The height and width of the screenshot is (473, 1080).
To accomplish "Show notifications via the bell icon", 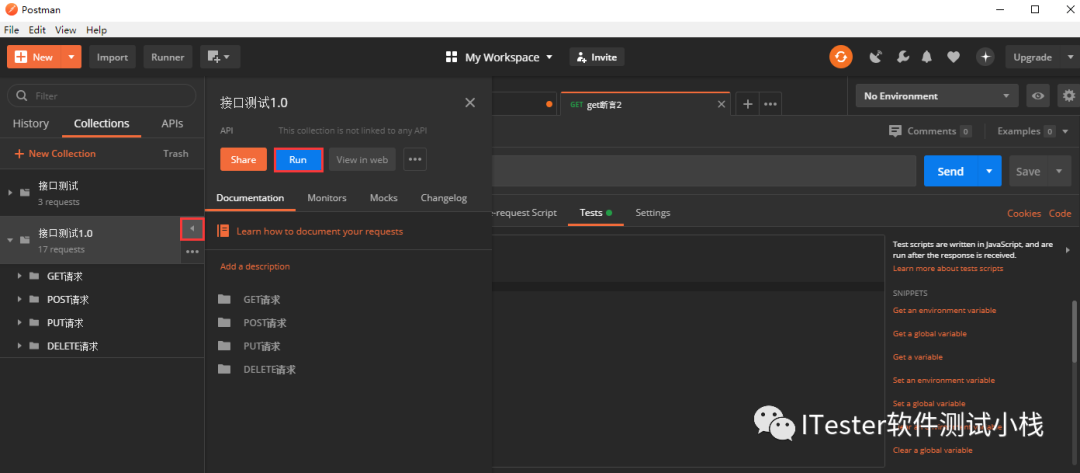I will [927, 57].
